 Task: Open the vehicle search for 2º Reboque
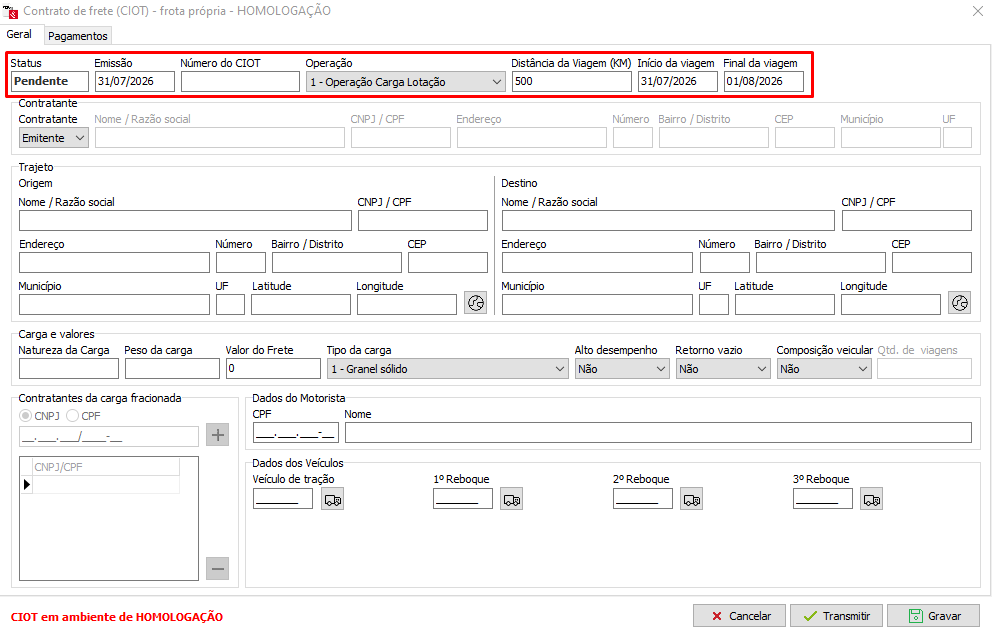pos(692,499)
